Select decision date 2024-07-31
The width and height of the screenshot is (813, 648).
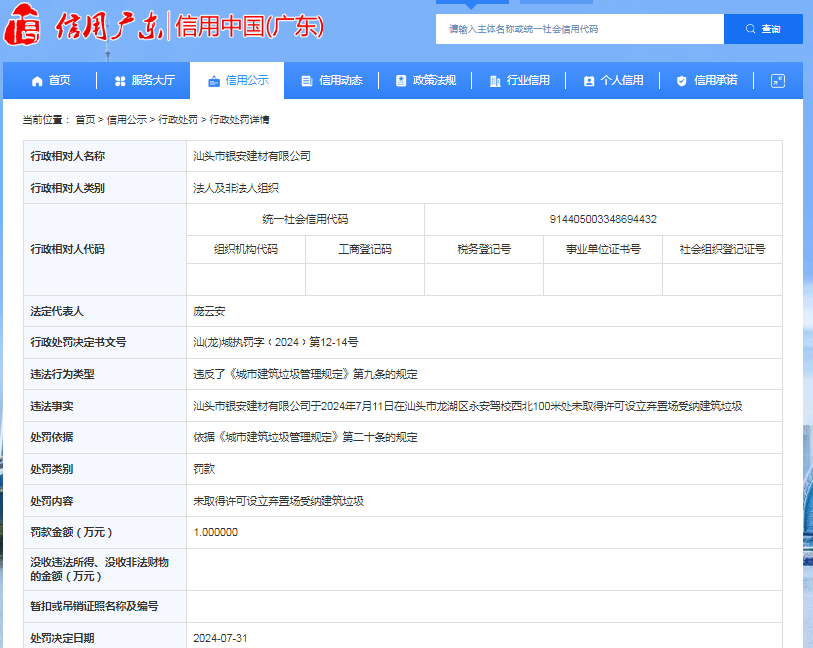[220, 638]
